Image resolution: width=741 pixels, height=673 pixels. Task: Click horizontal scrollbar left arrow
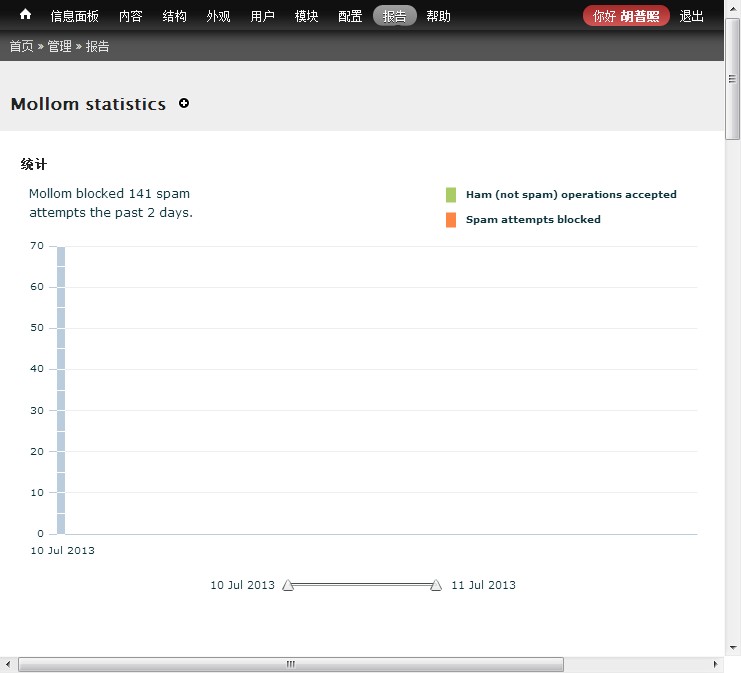(8, 664)
